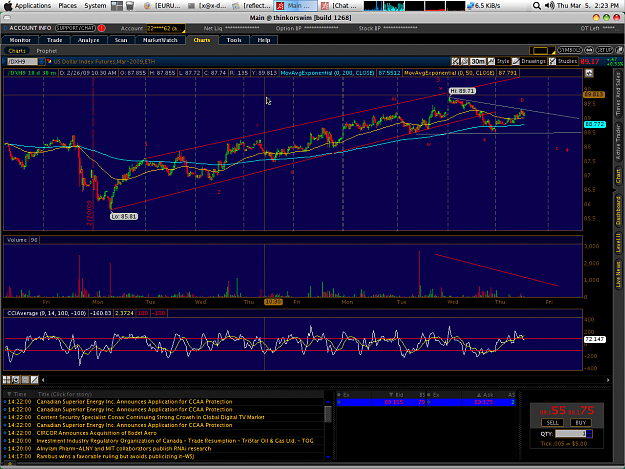Click the SELL button
625x469 pixels.
coord(552,423)
